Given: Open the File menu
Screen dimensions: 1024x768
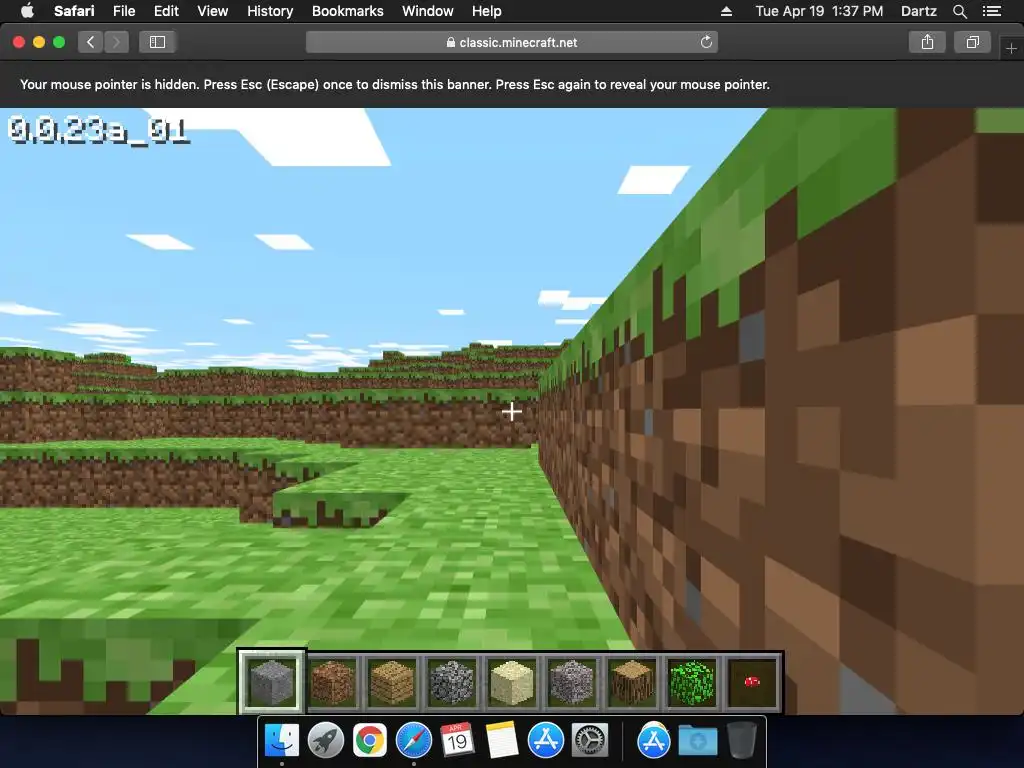Looking at the screenshot, I should (x=124, y=11).
